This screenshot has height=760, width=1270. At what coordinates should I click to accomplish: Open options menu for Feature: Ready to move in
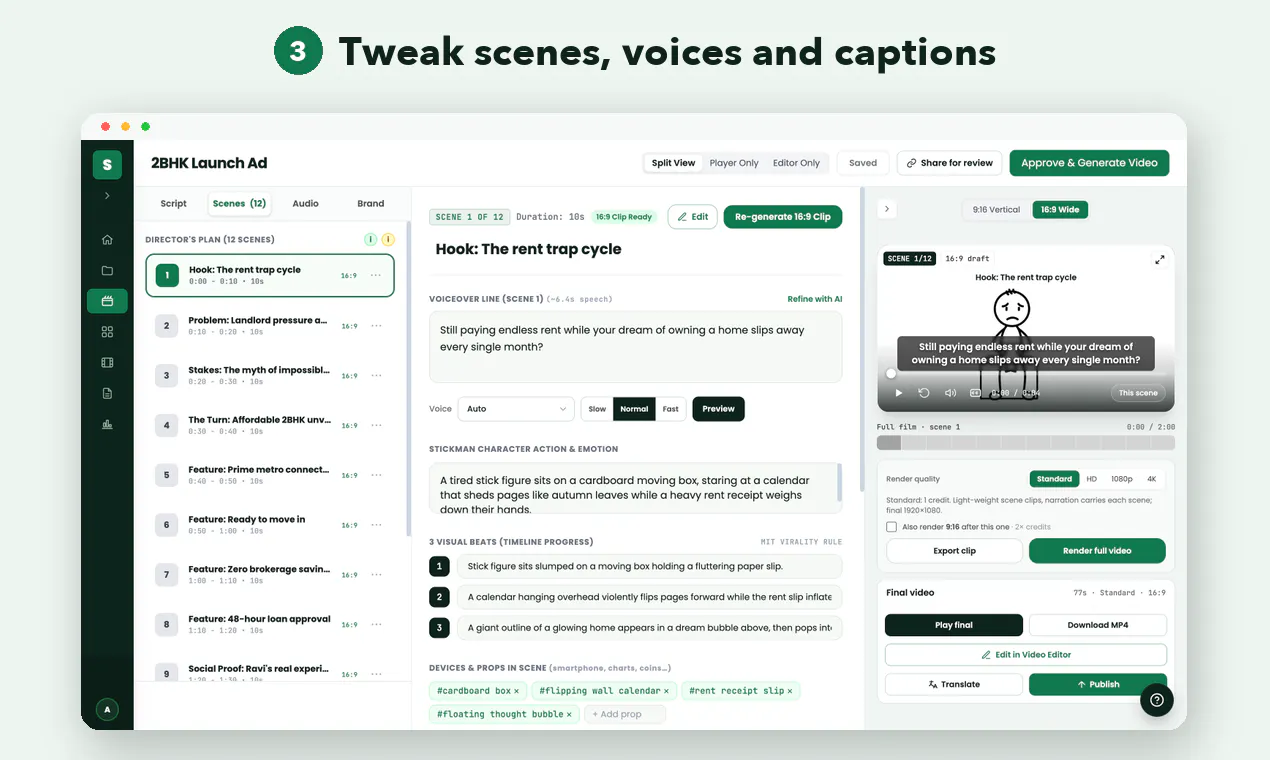click(376, 525)
